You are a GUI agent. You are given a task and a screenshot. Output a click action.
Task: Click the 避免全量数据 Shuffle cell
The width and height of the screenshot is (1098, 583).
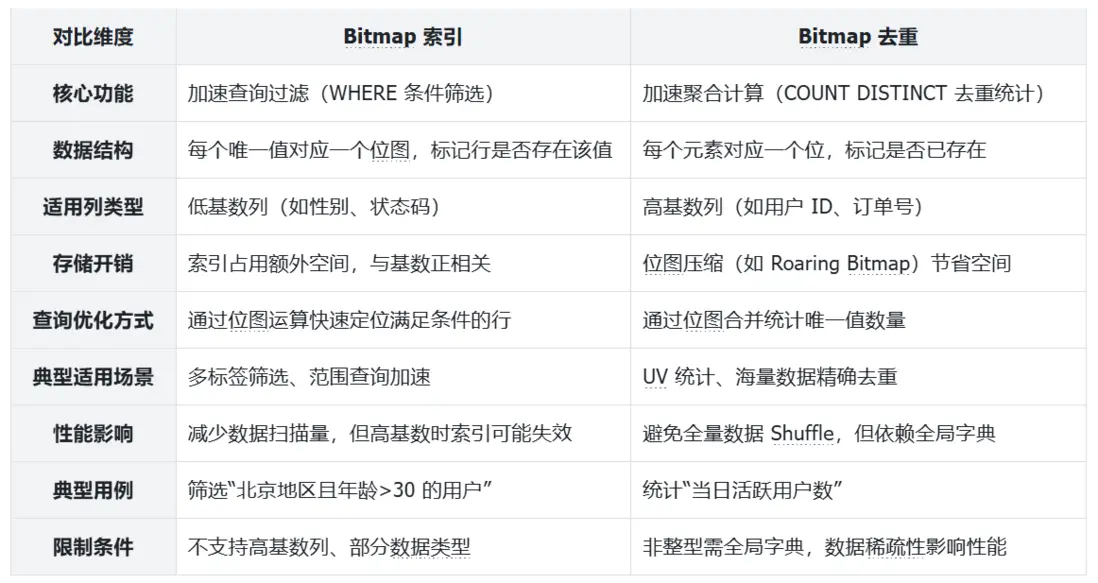(x=819, y=434)
